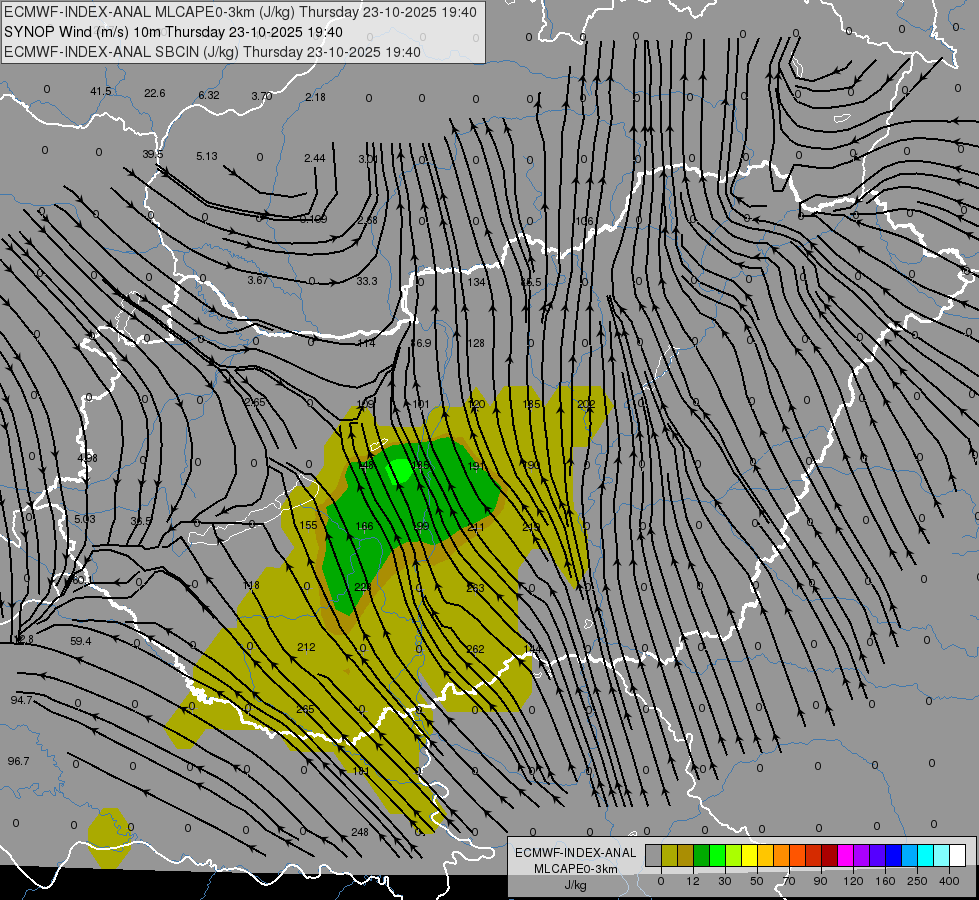Viewport: 979px width, 900px height.
Task: Click the legend tick label 12
Action: click(x=693, y=881)
